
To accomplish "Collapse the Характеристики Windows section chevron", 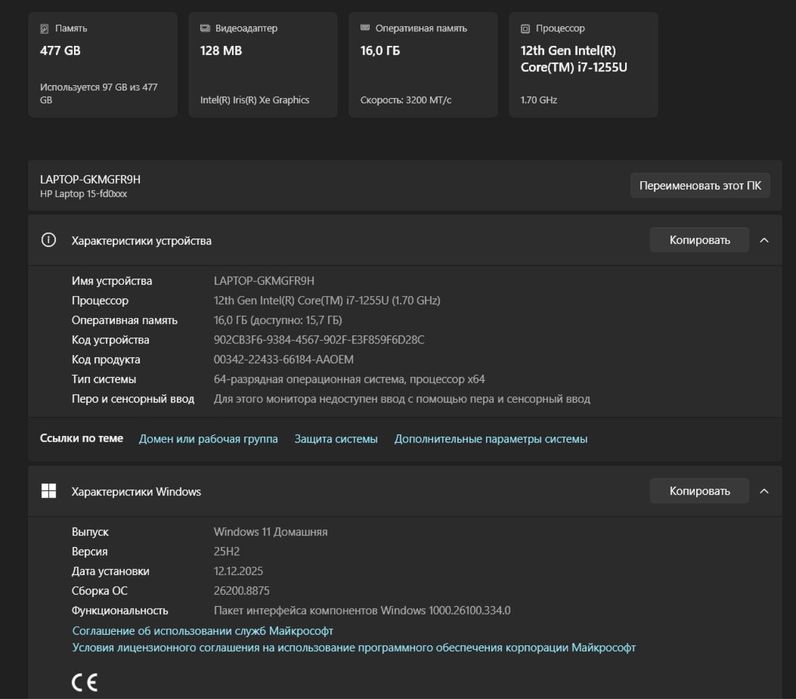I will pos(764,491).
